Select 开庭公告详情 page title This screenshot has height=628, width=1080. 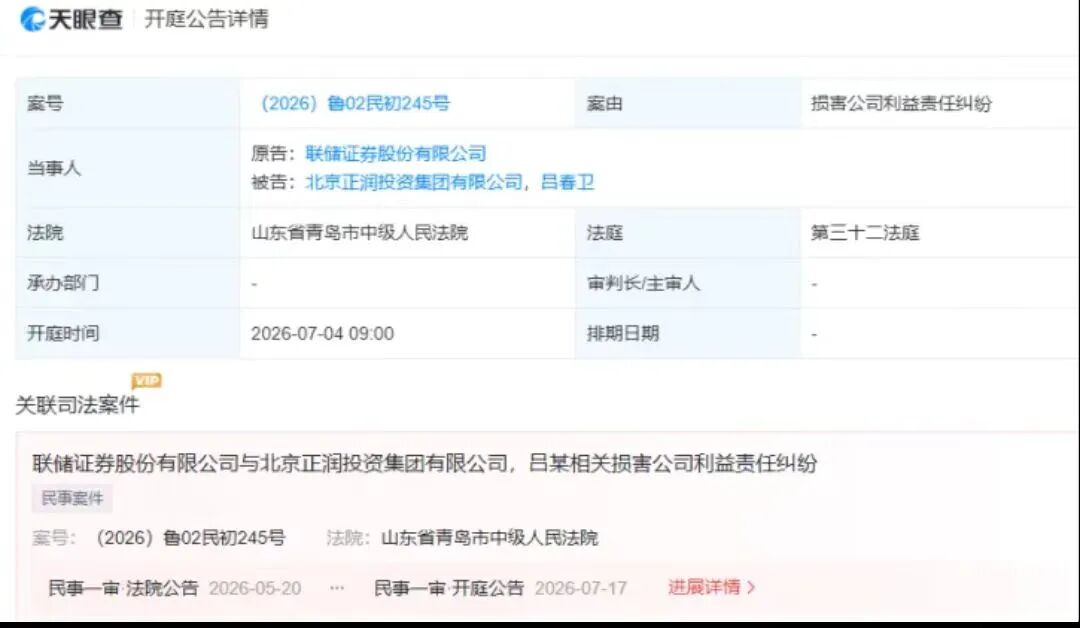(x=206, y=19)
